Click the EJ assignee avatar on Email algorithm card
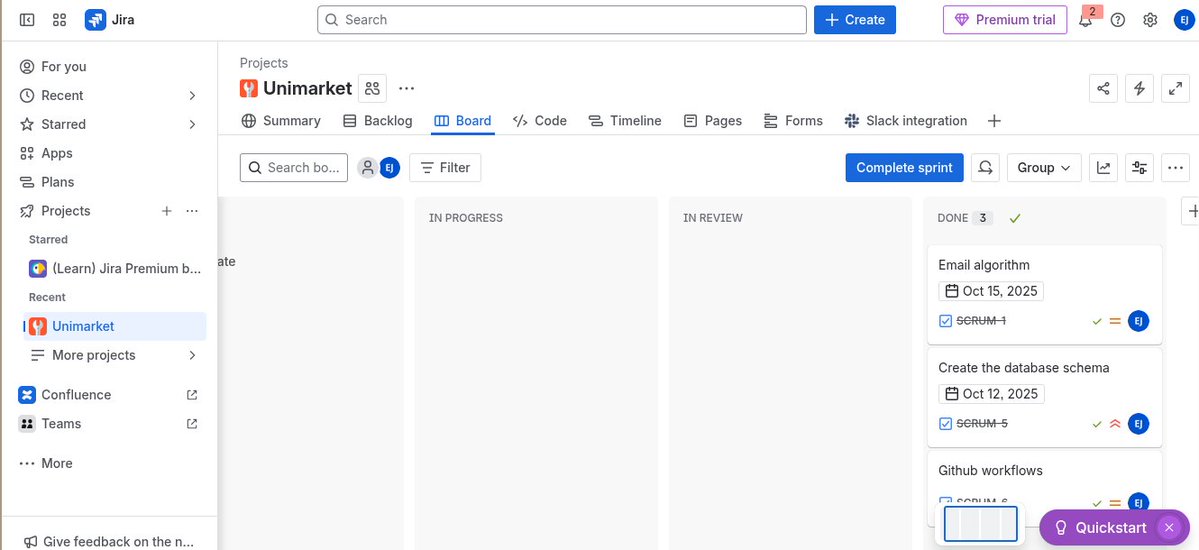This screenshot has height=550, width=1199. pos(1139,321)
